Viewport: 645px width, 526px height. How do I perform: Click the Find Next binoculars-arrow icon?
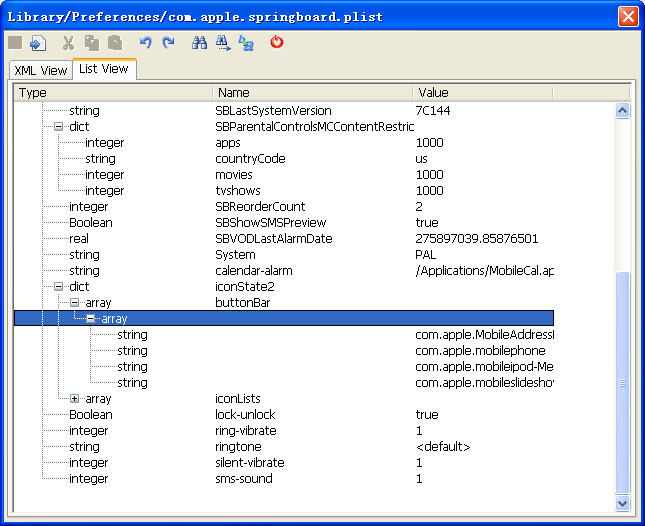(223, 43)
